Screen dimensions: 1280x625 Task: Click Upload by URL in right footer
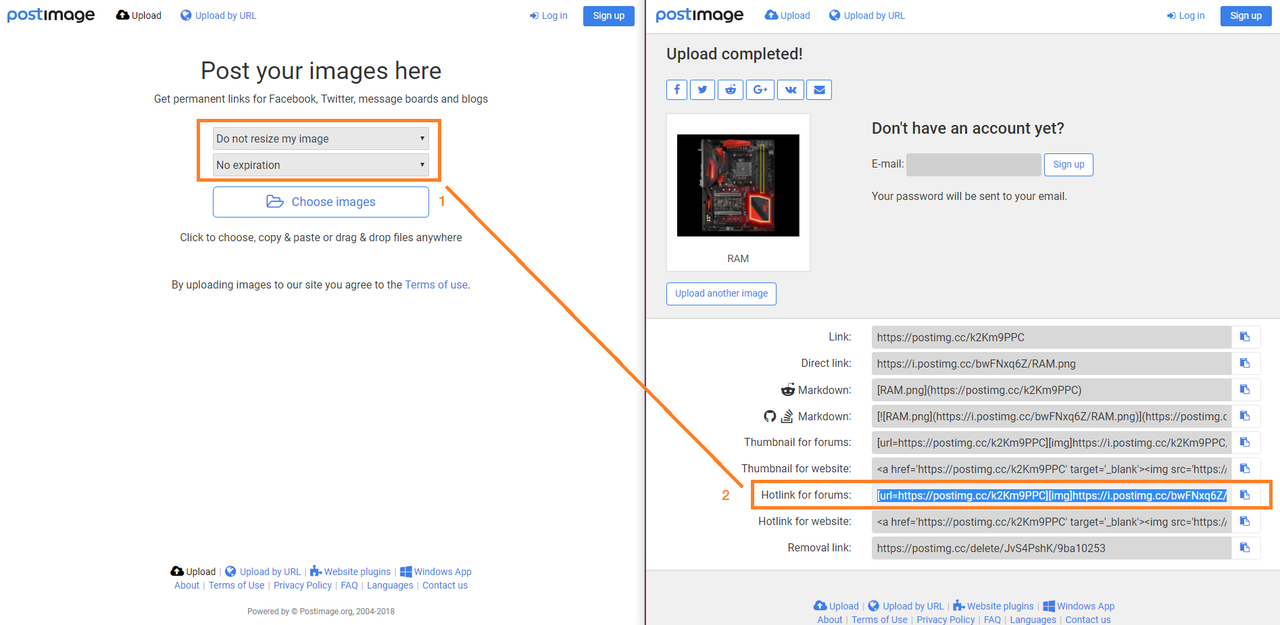point(906,606)
